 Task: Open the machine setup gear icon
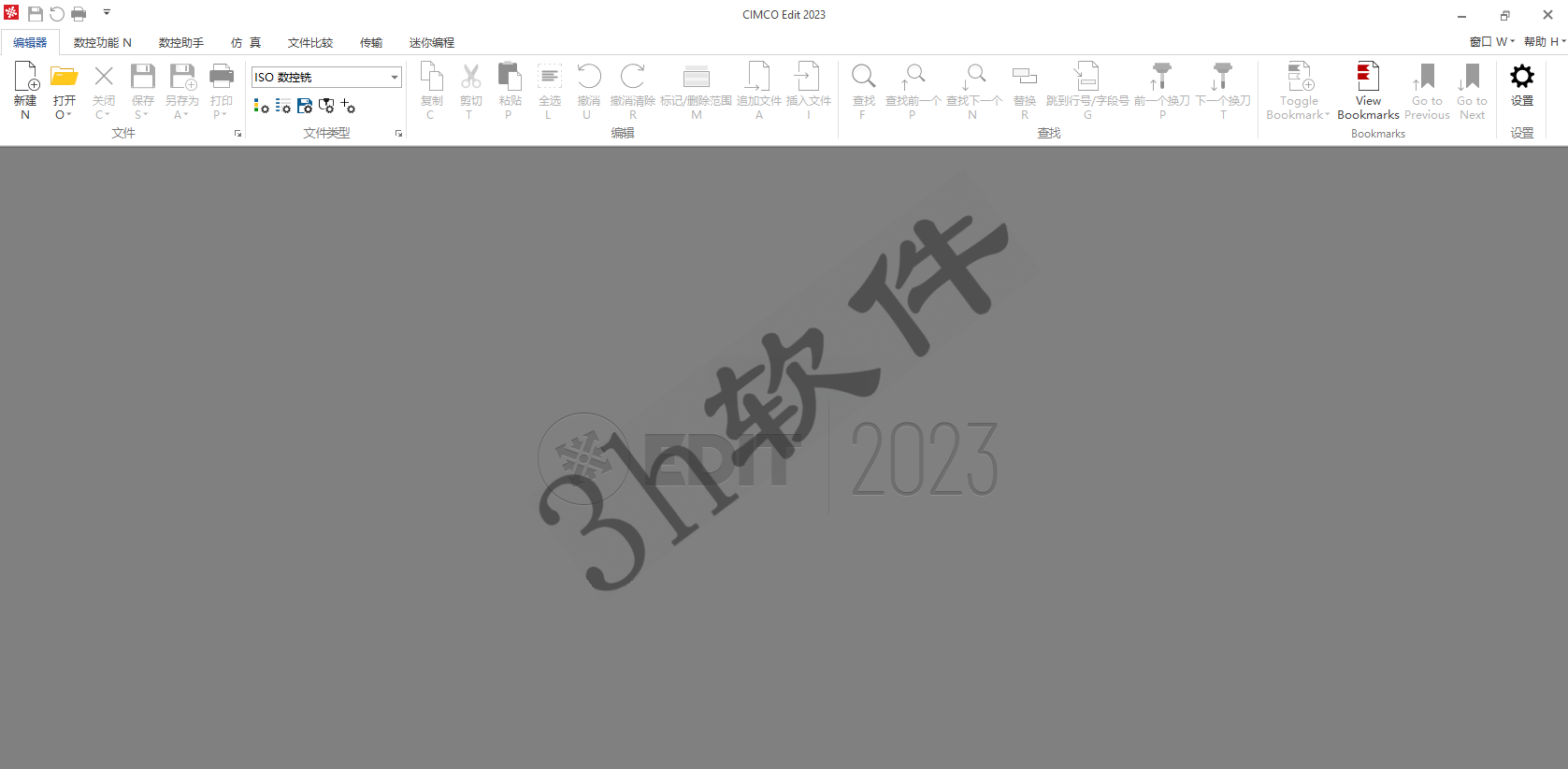pos(326,107)
